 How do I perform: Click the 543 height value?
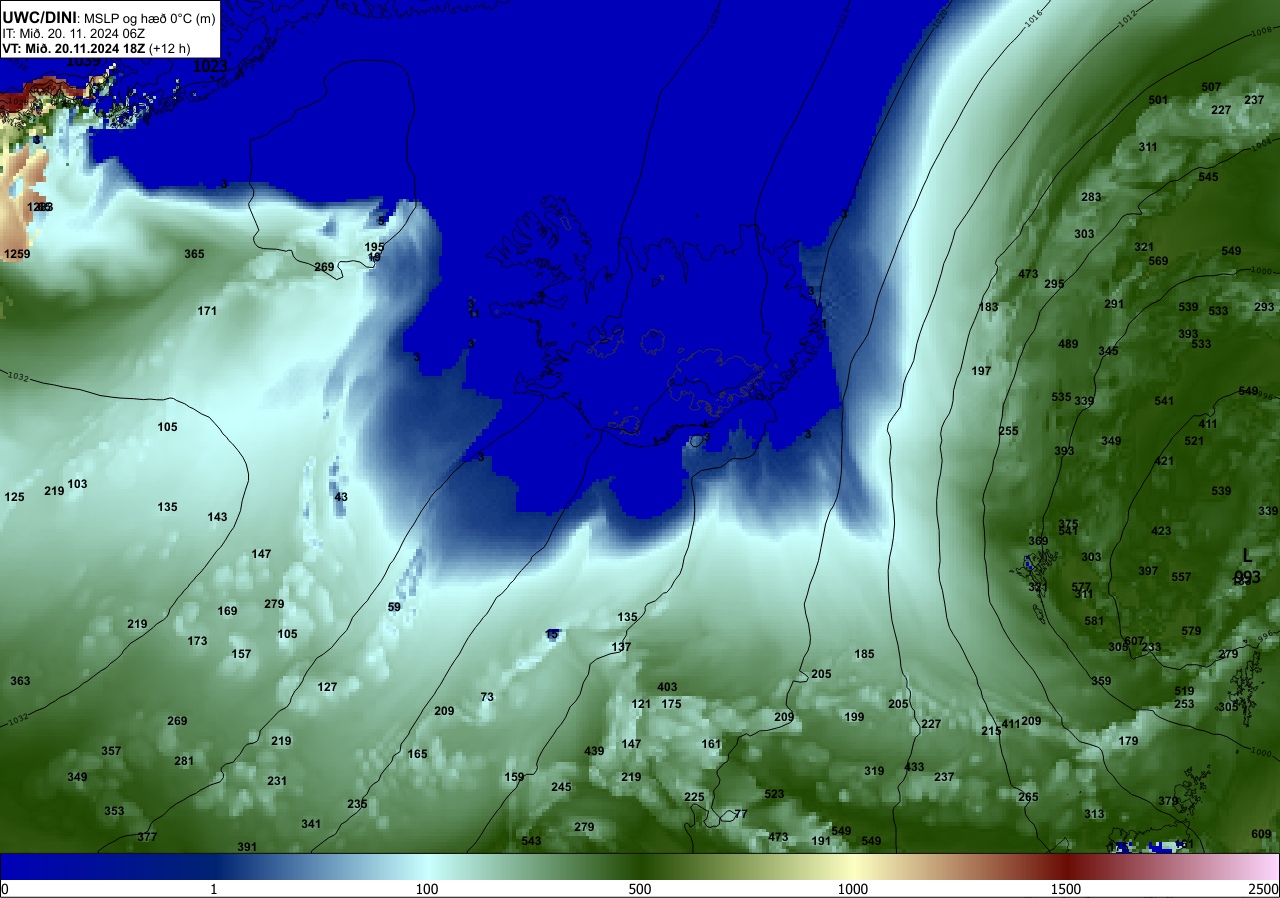531,841
